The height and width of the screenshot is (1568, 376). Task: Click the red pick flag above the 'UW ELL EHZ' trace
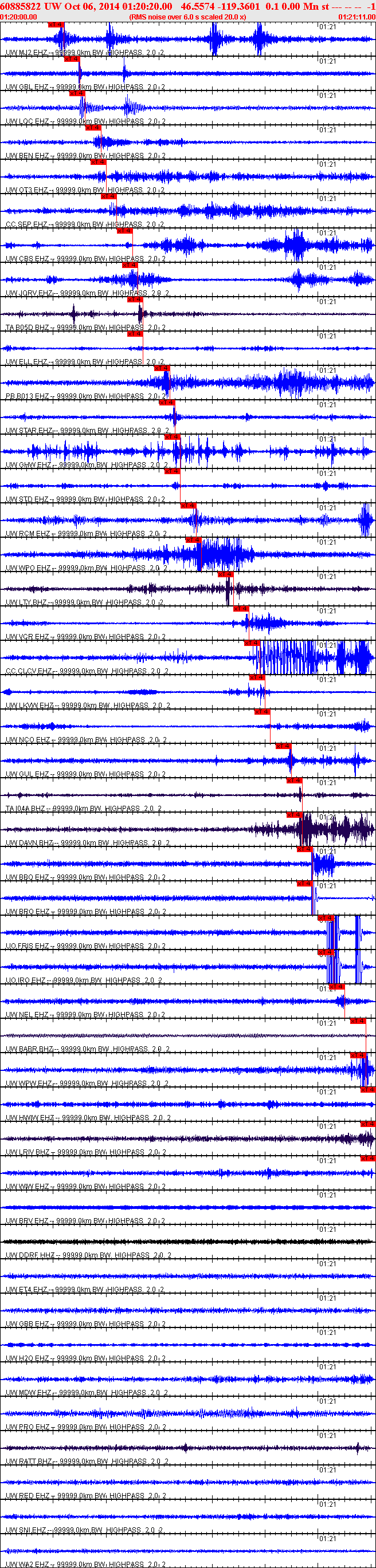pyautogui.click(x=135, y=333)
